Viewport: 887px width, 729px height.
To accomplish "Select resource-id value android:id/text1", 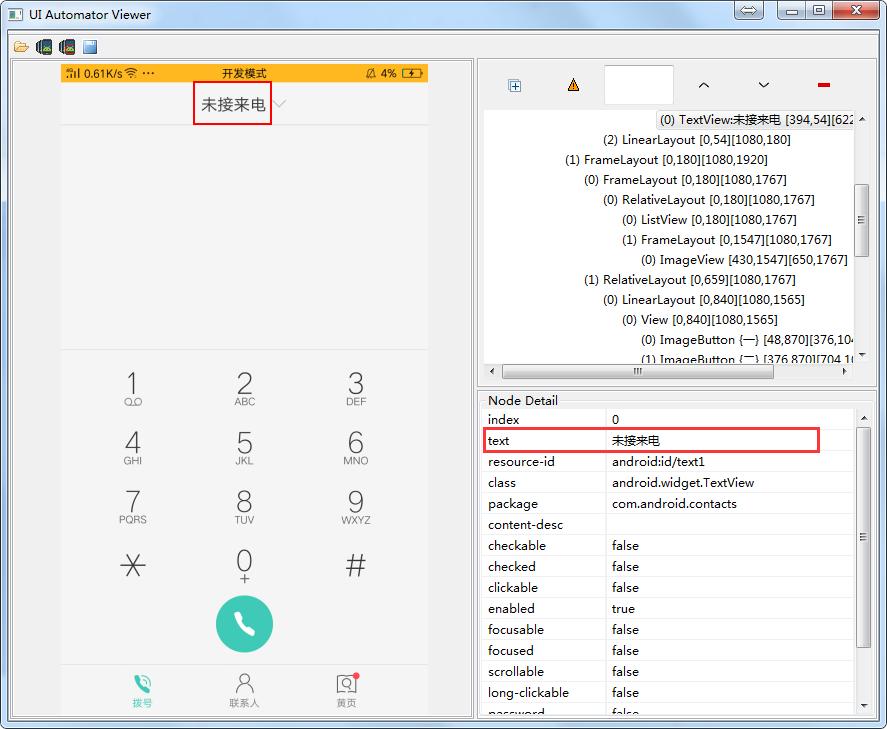I will tap(658, 461).
